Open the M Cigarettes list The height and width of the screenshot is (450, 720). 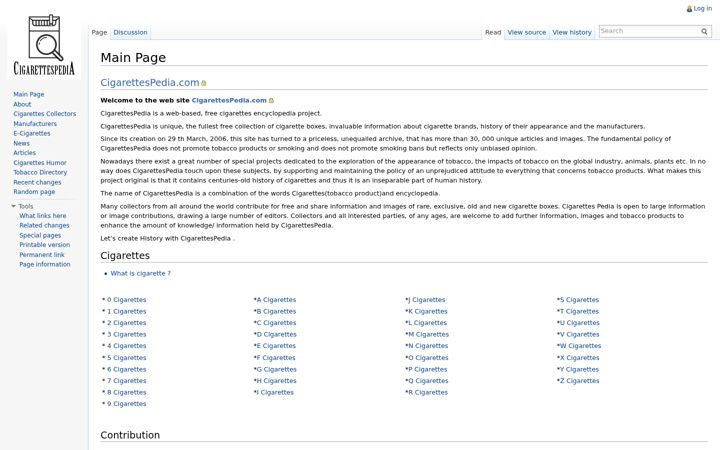pos(428,334)
